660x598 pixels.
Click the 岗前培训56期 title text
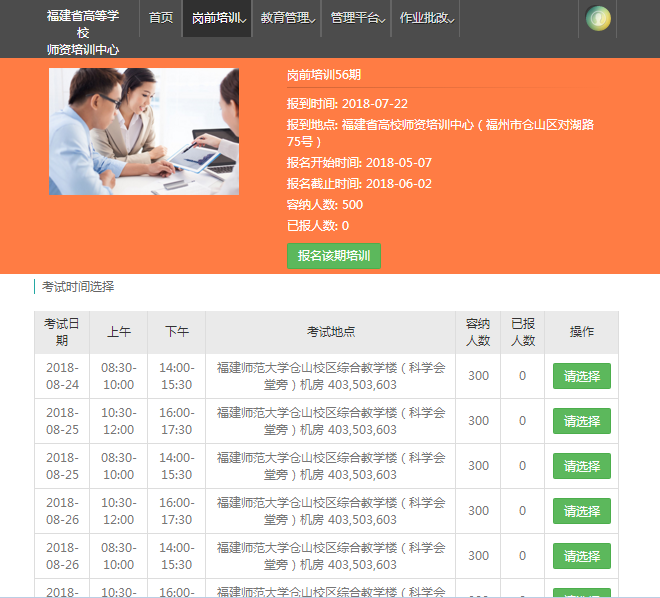click(323, 75)
